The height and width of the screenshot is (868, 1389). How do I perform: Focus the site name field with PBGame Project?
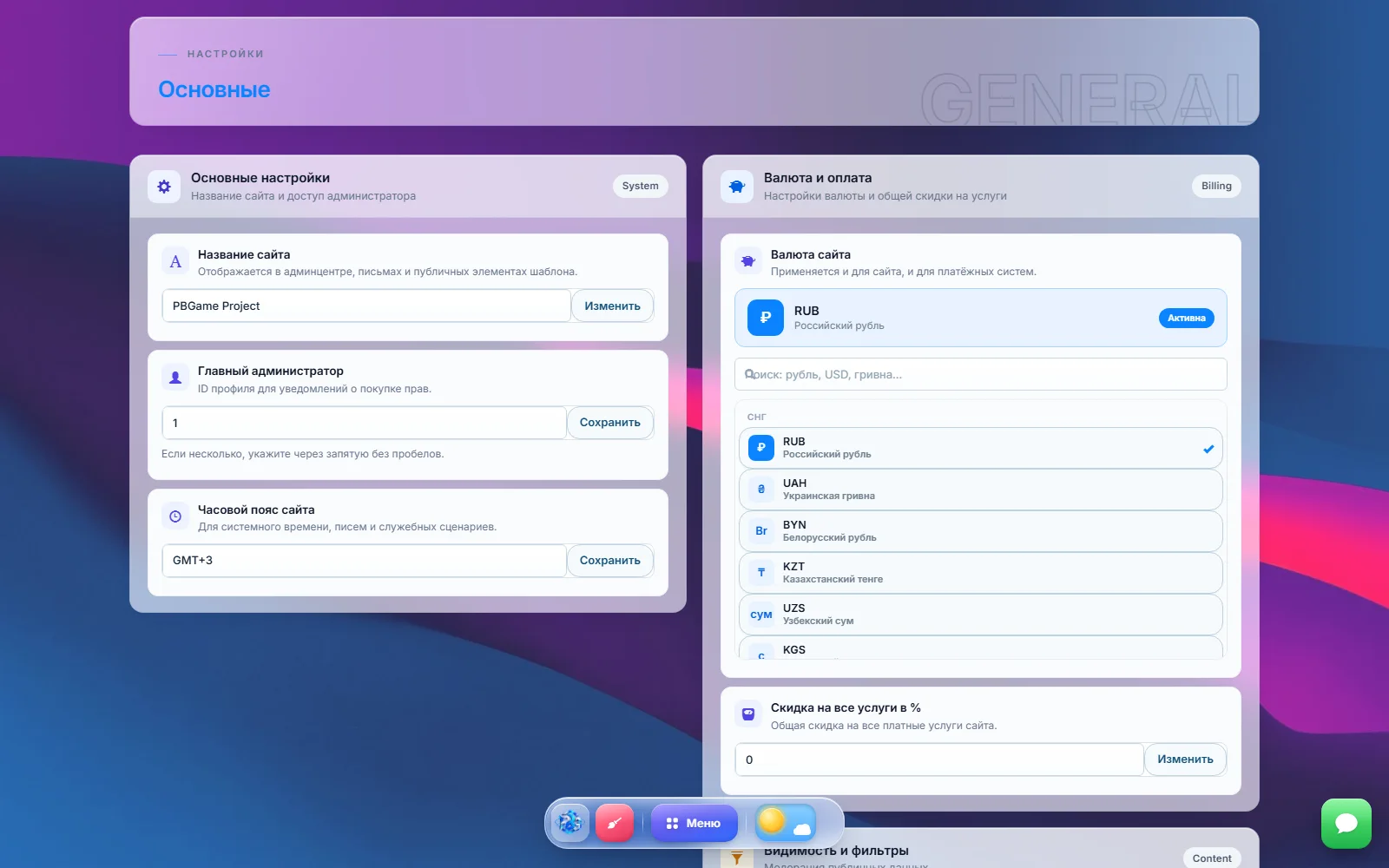click(366, 306)
